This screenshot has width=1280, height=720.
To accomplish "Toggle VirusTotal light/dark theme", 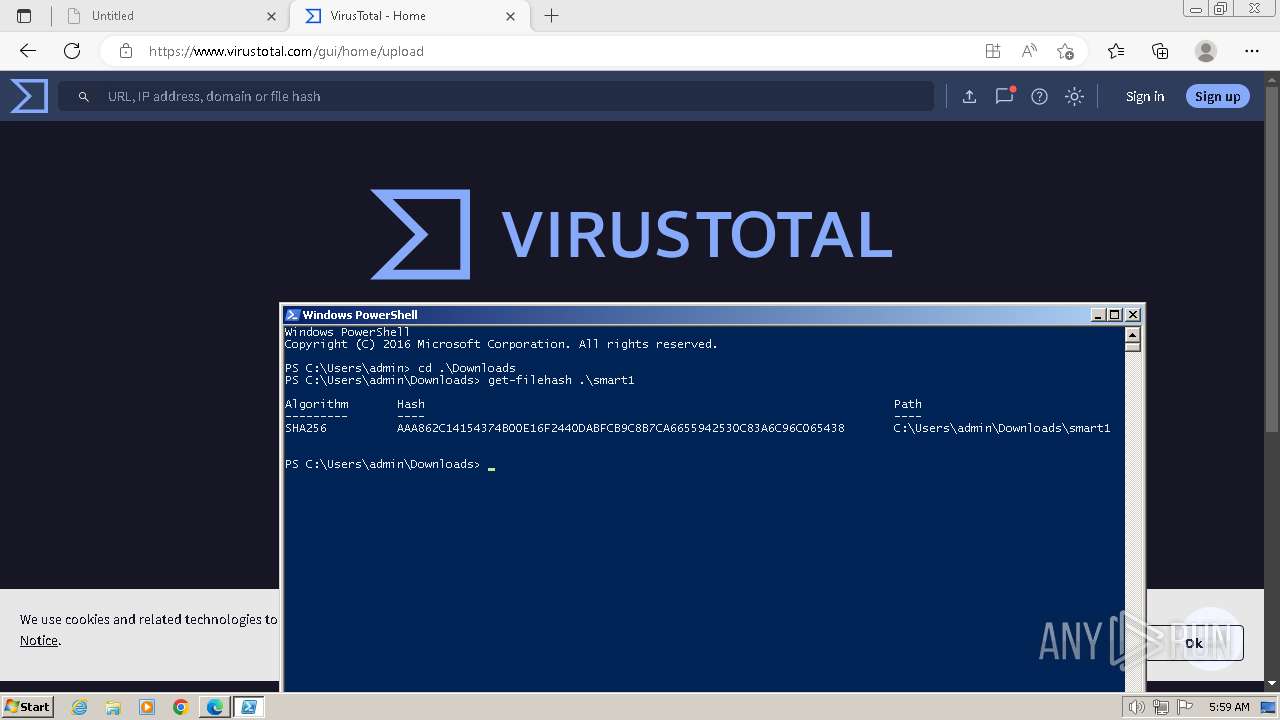I will click(x=1074, y=96).
